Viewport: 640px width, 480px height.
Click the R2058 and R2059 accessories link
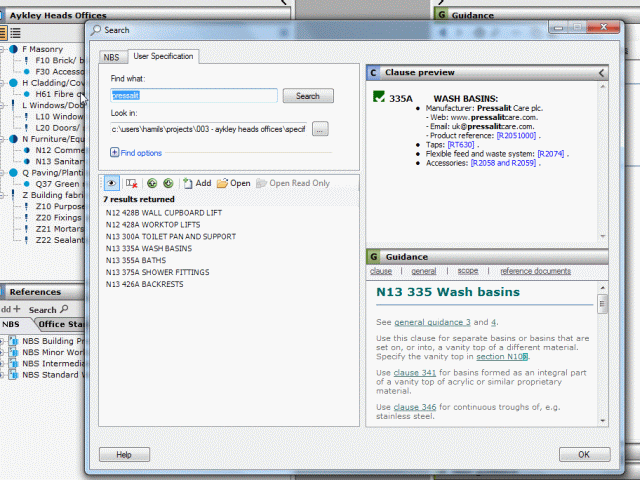pyautogui.click(x=503, y=163)
